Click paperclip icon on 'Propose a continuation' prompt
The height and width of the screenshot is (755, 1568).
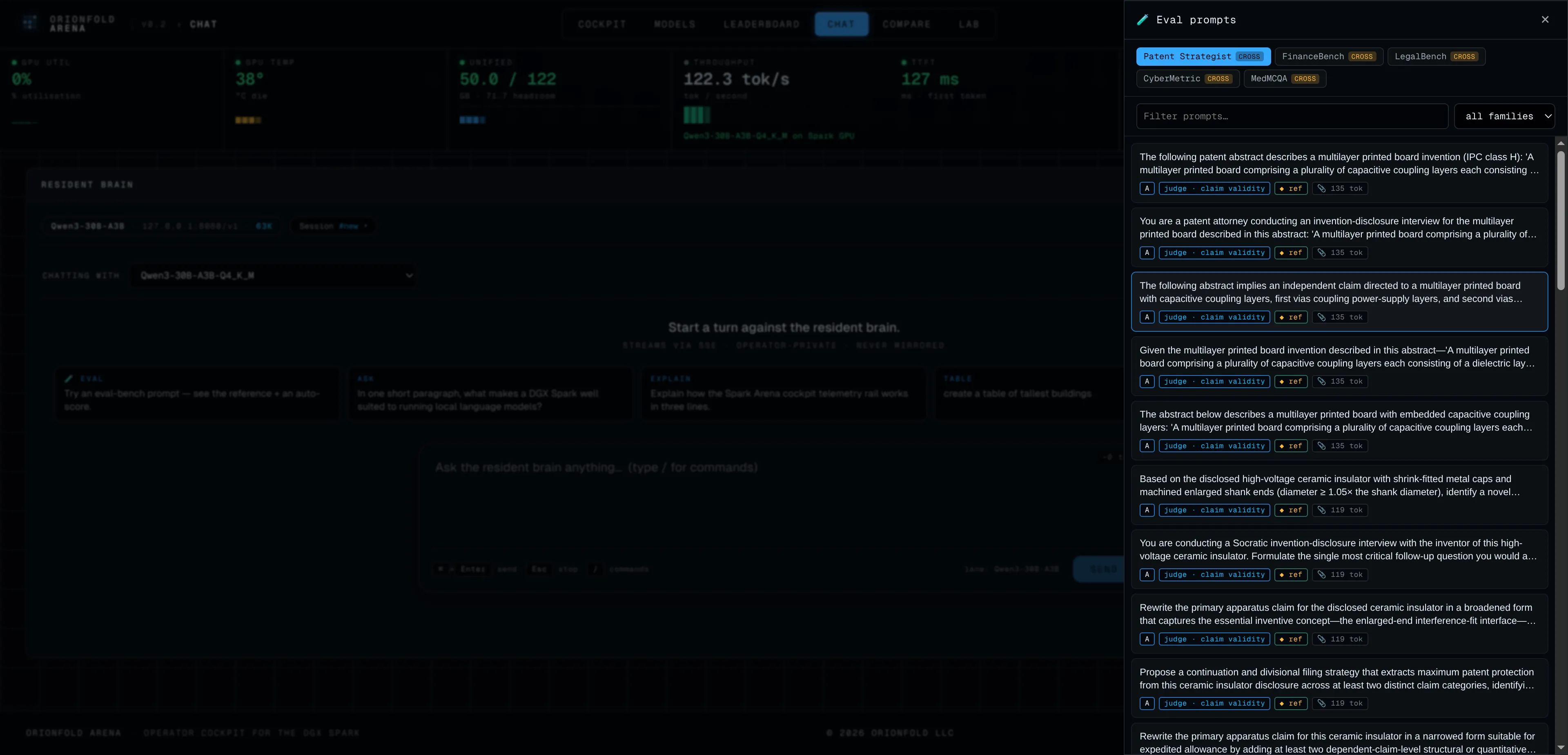(1321, 703)
